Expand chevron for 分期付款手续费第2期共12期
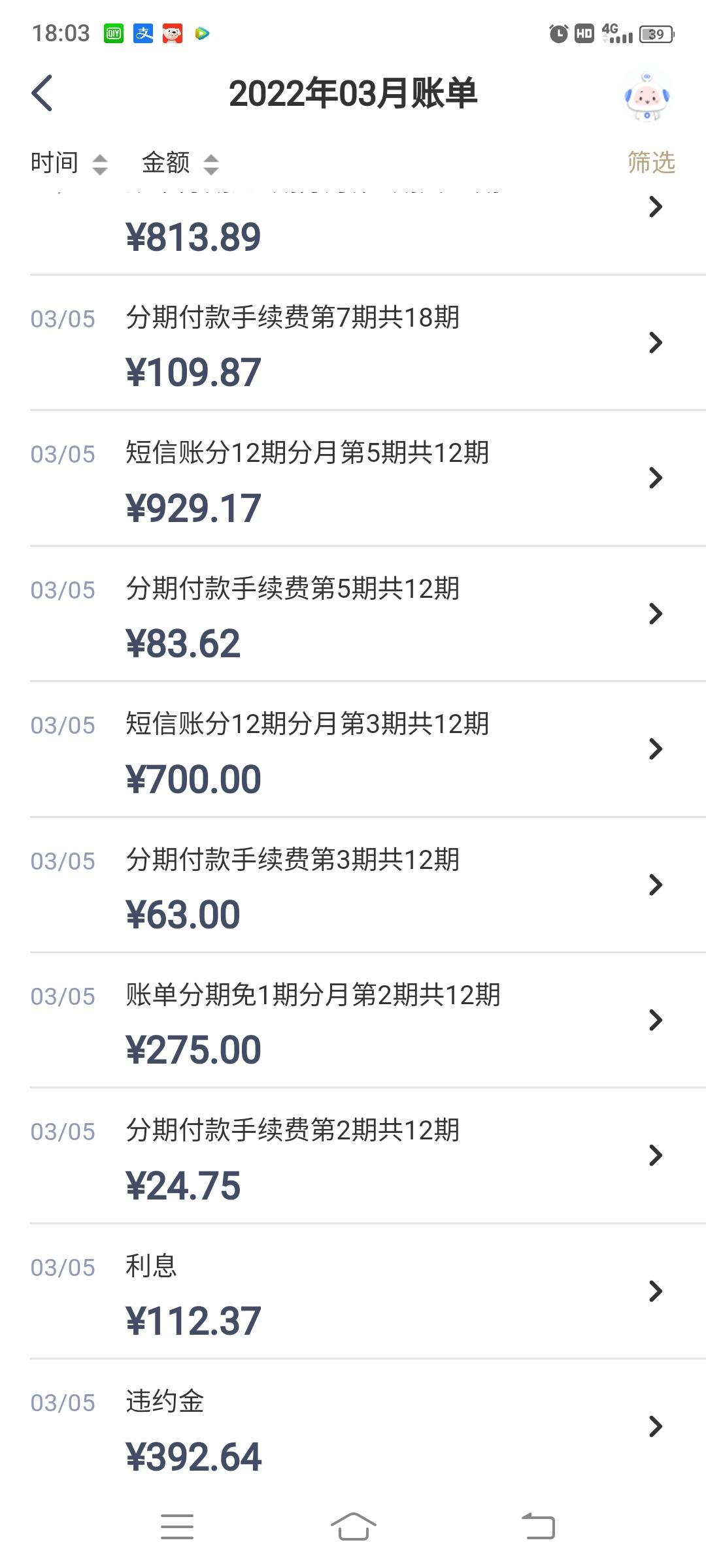 [x=656, y=1156]
